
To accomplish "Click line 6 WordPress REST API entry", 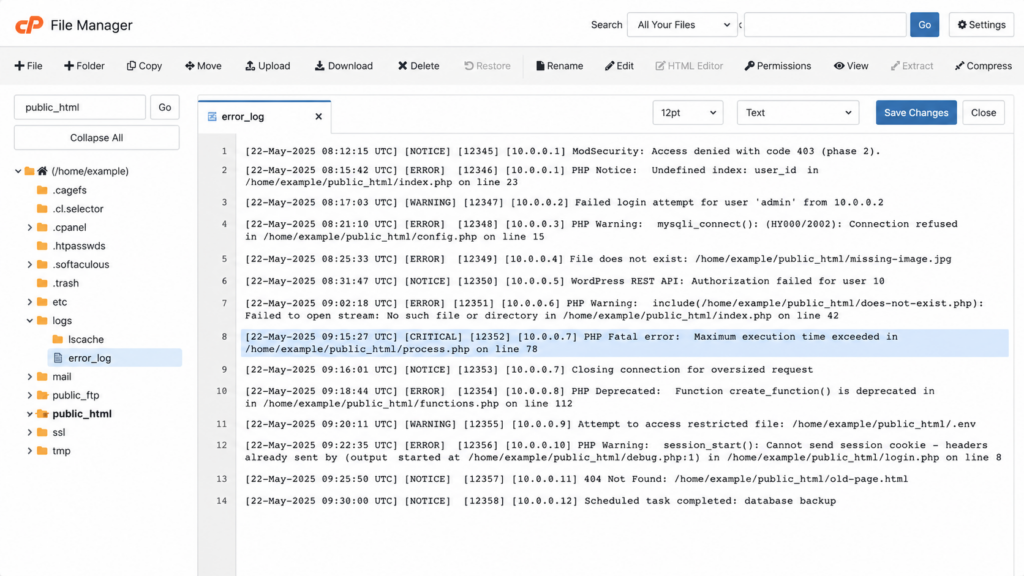I will 564,281.
